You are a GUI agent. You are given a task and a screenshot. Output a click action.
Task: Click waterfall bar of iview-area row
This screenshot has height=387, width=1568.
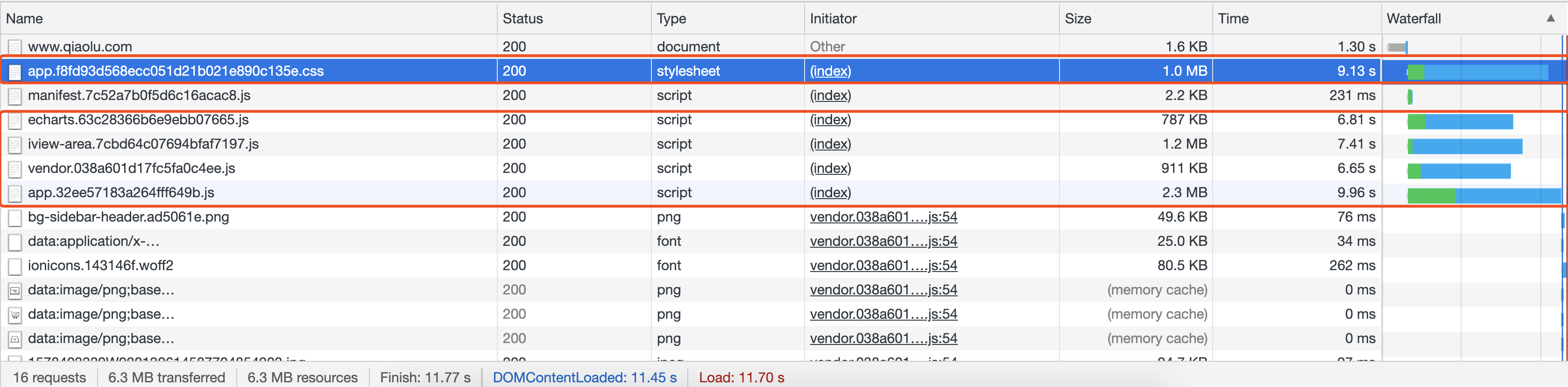coord(1464,146)
